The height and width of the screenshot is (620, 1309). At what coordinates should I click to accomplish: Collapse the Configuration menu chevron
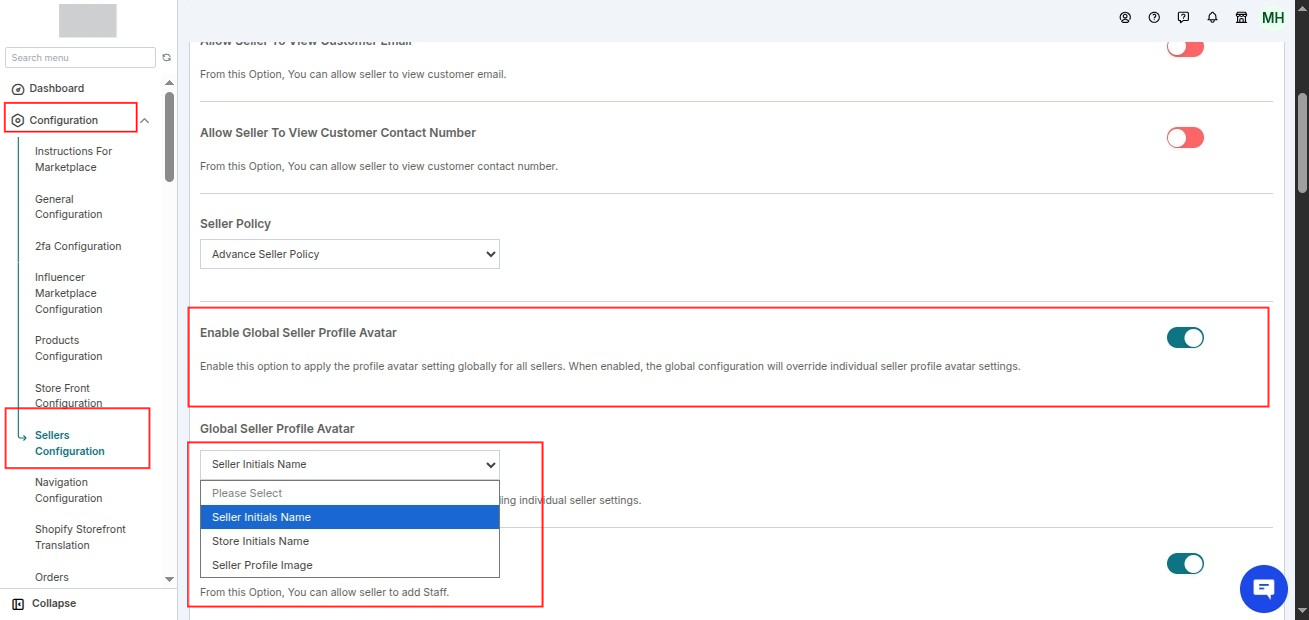click(x=145, y=121)
